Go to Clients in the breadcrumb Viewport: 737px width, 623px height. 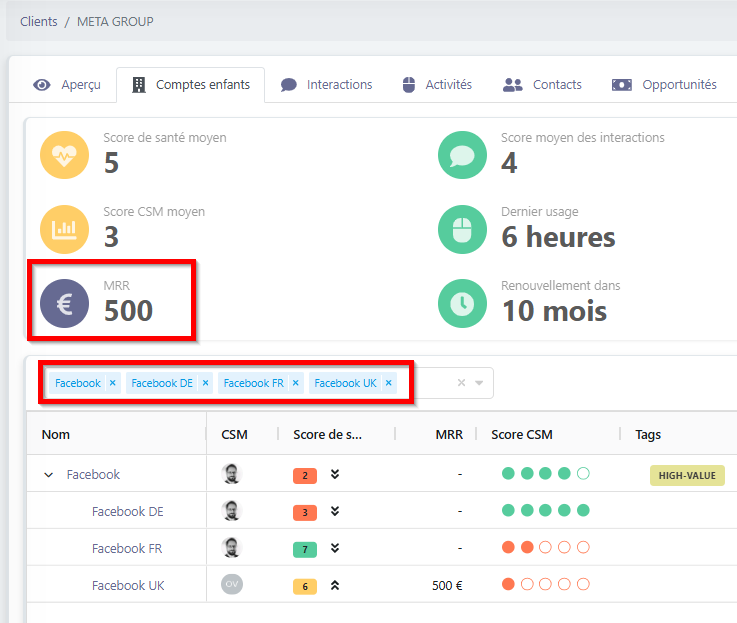click(38, 21)
